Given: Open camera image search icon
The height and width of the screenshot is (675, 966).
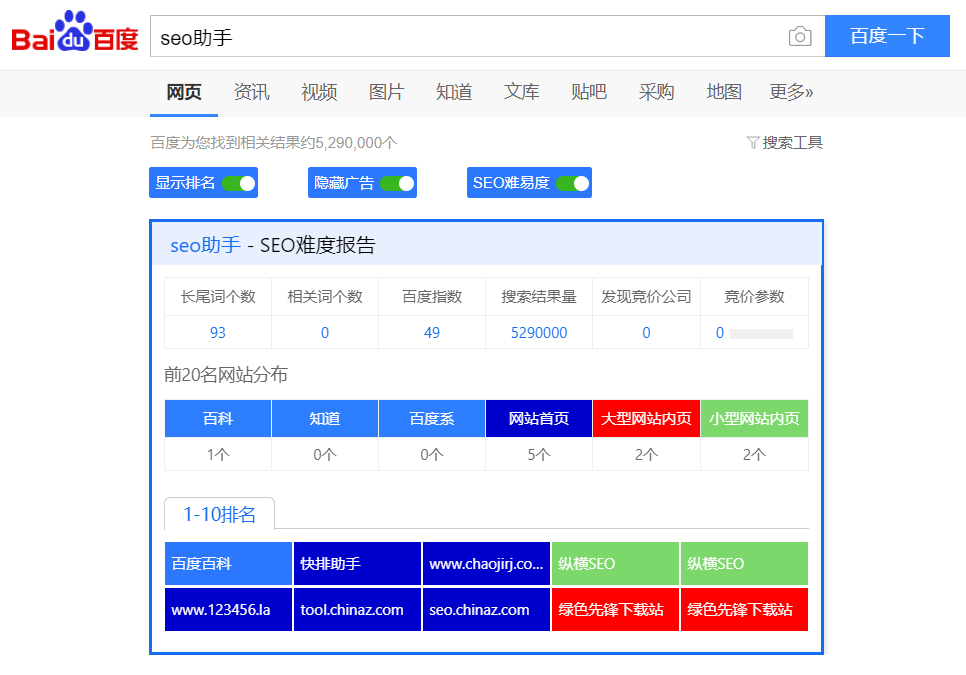Looking at the screenshot, I should 800,36.
